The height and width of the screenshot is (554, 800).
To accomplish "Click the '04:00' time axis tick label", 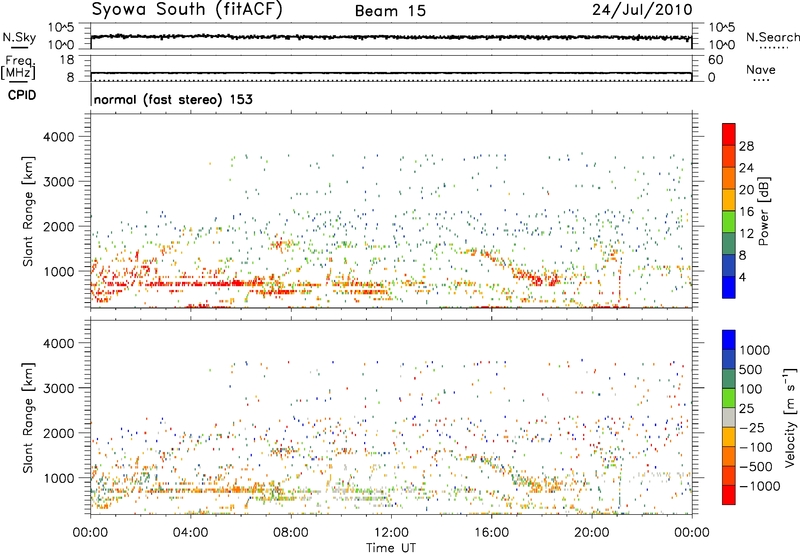I will click(190, 533).
